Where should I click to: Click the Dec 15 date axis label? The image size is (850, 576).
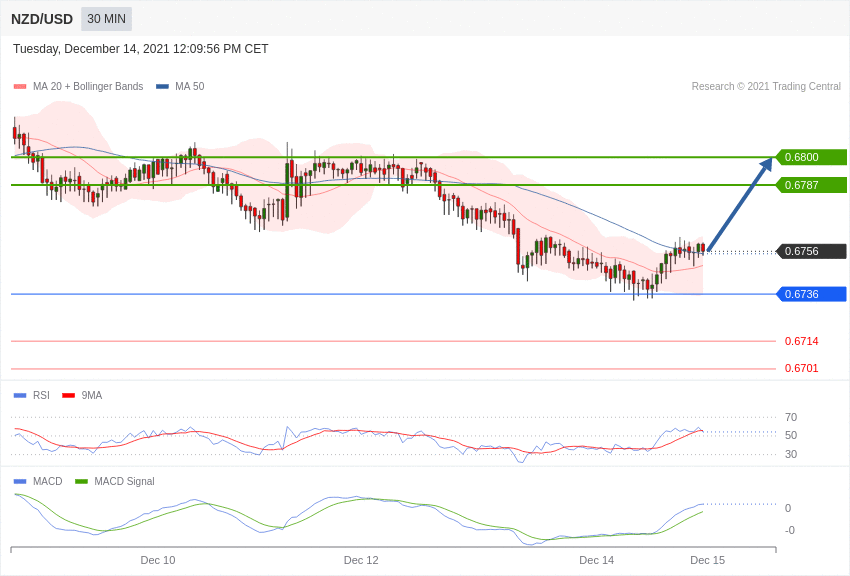pos(707,560)
